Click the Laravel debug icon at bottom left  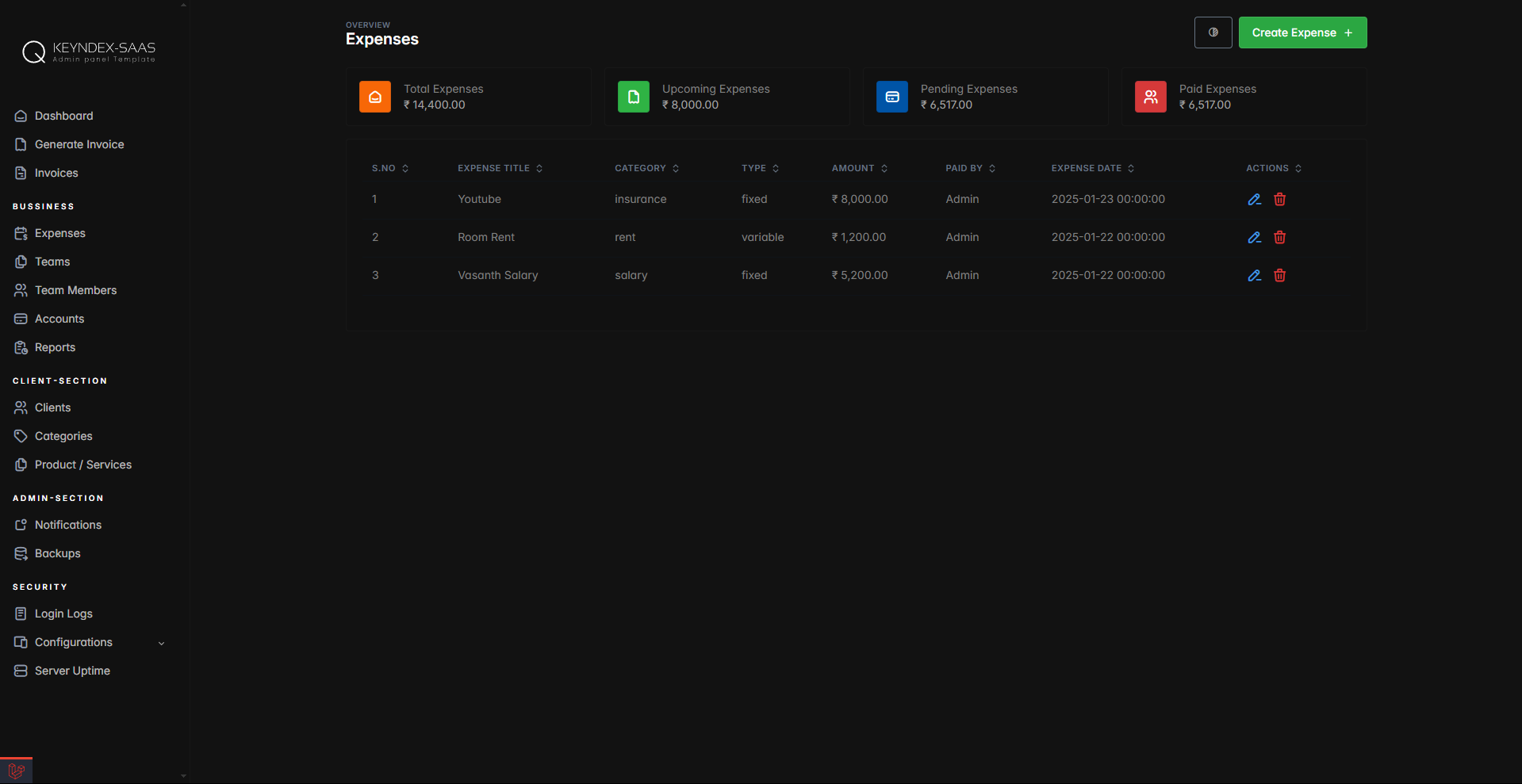(x=16, y=771)
